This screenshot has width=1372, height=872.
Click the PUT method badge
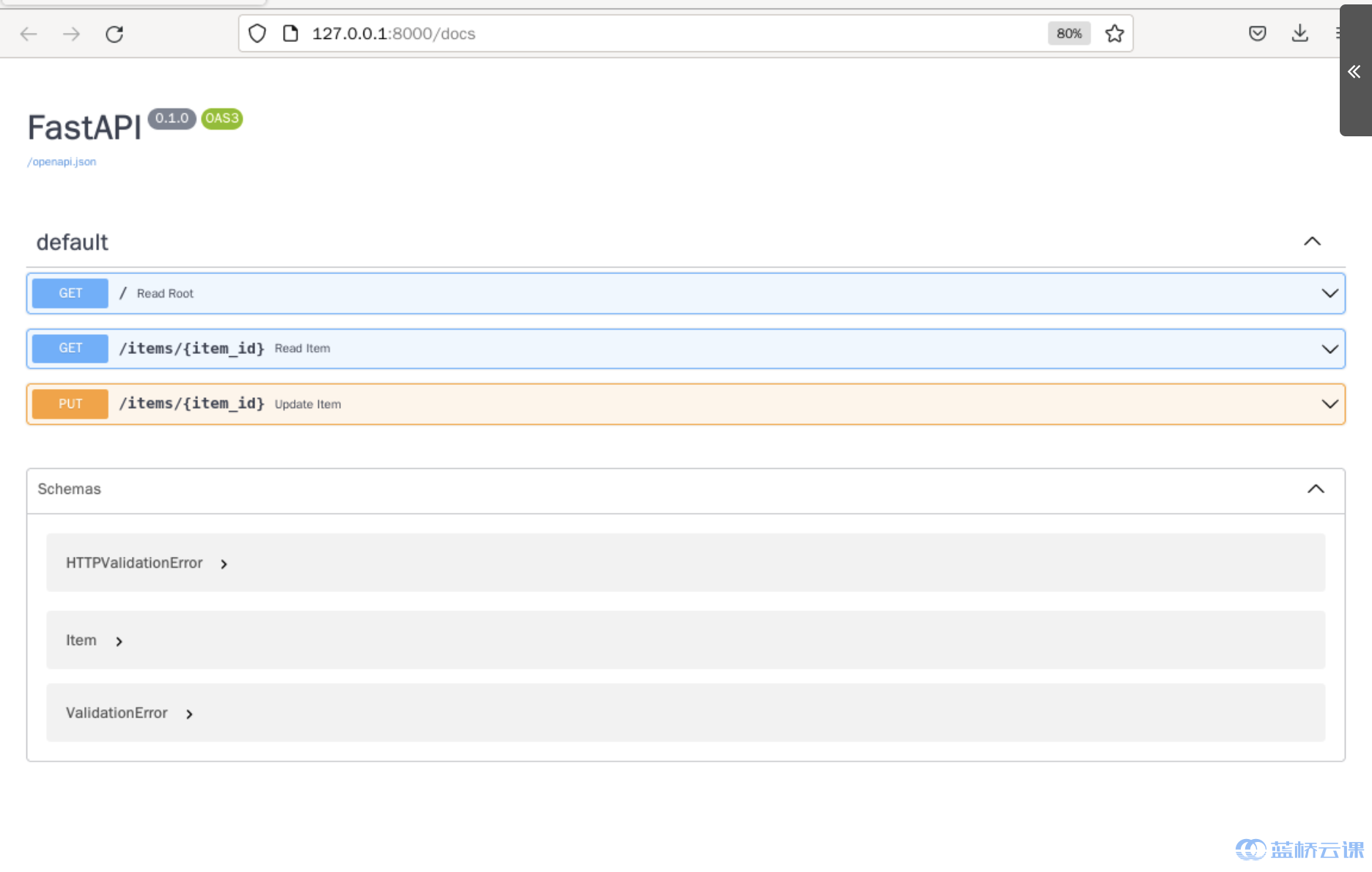[70, 404]
